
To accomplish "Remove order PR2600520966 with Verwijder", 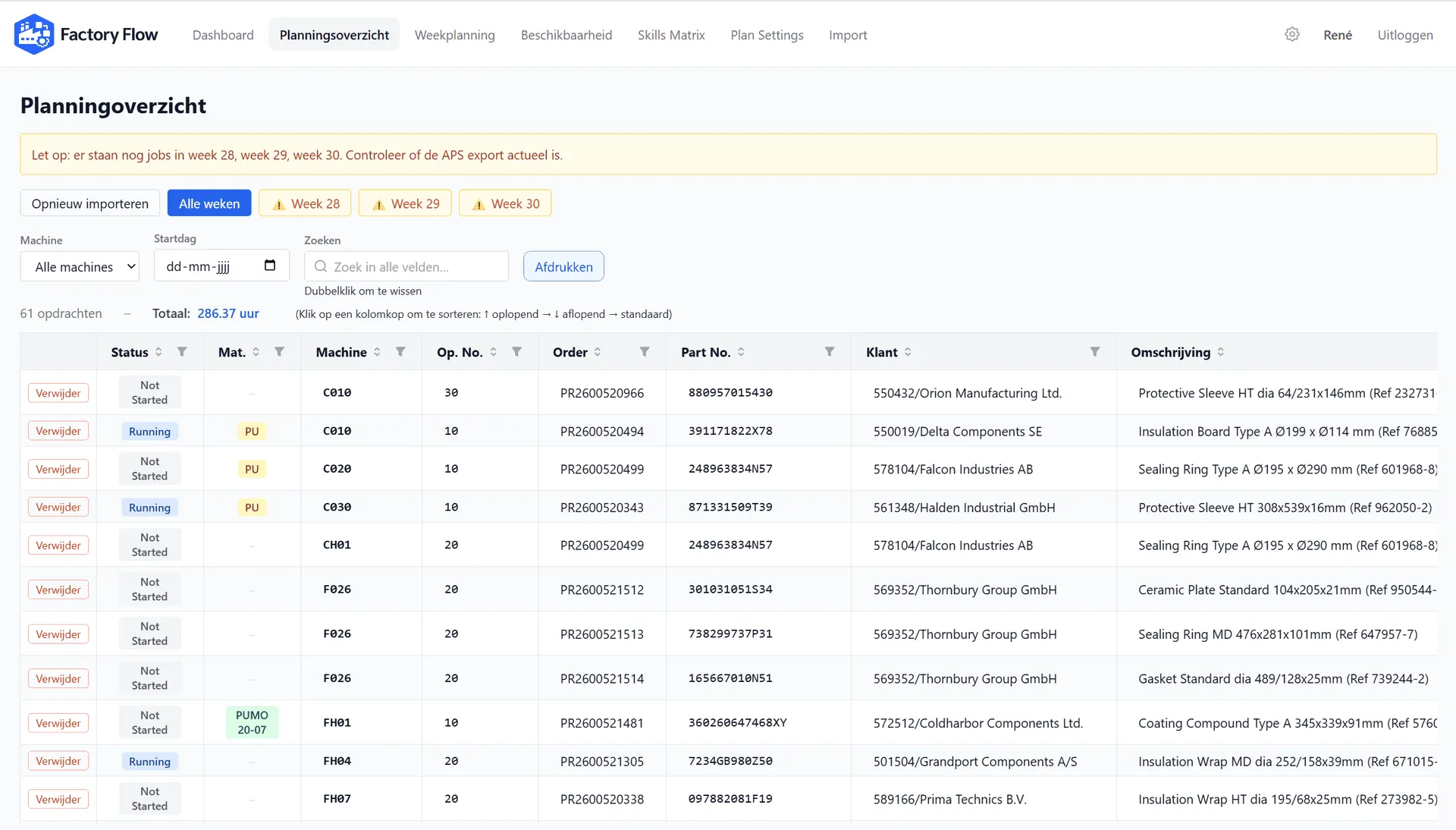I will (x=58, y=393).
